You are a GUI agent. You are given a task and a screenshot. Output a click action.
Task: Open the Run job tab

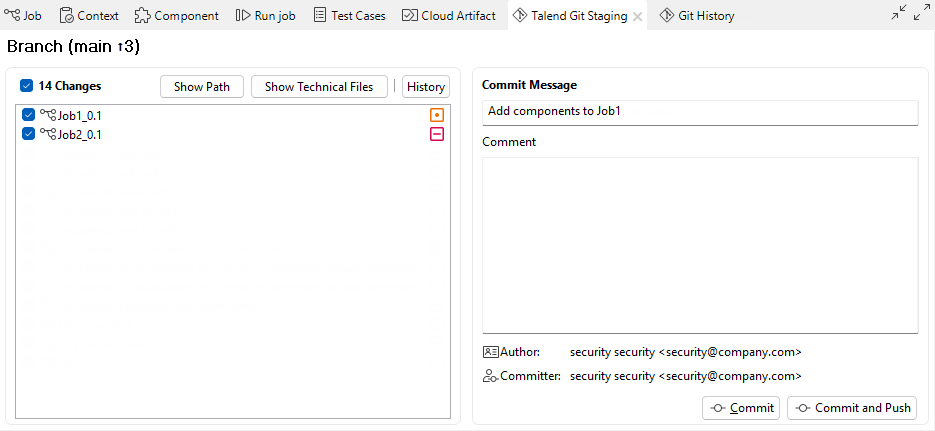click(266, 16)
